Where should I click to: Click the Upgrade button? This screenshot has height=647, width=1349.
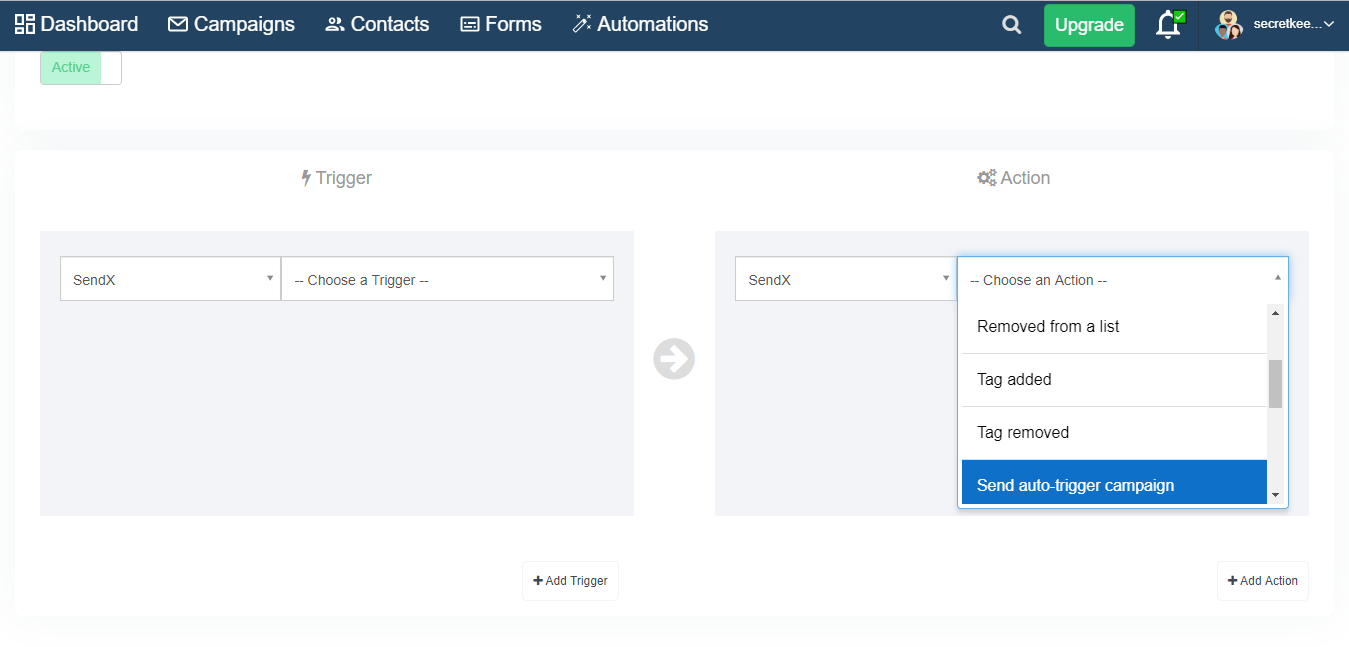[x=1089, y=25]
